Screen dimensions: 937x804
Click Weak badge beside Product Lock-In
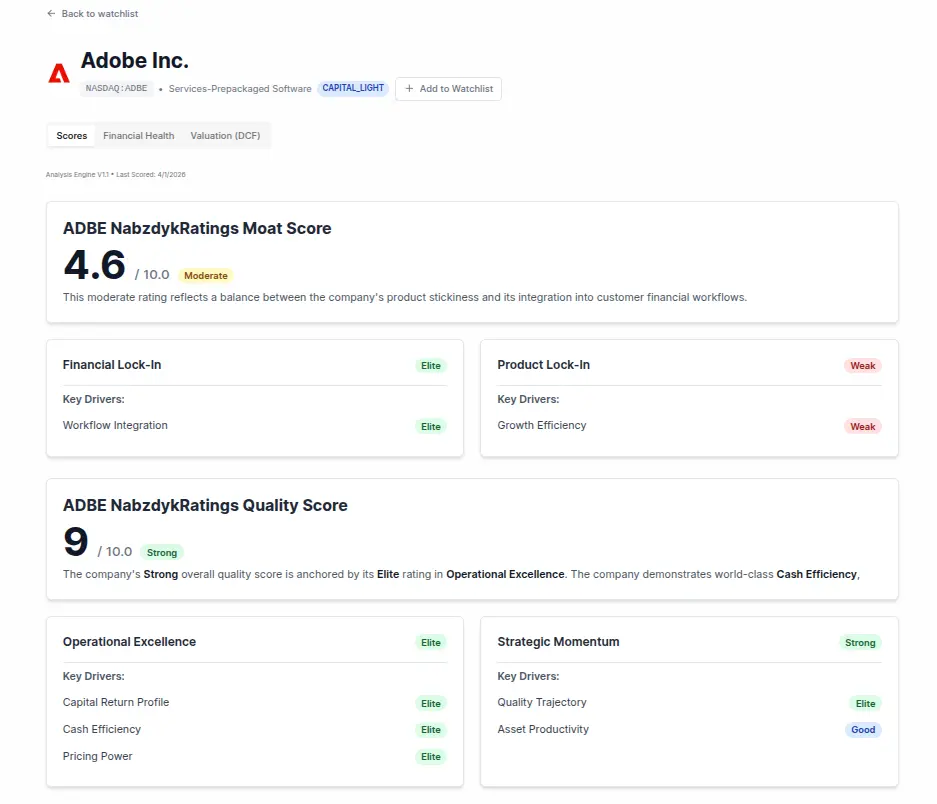click(x=863, y=366)
